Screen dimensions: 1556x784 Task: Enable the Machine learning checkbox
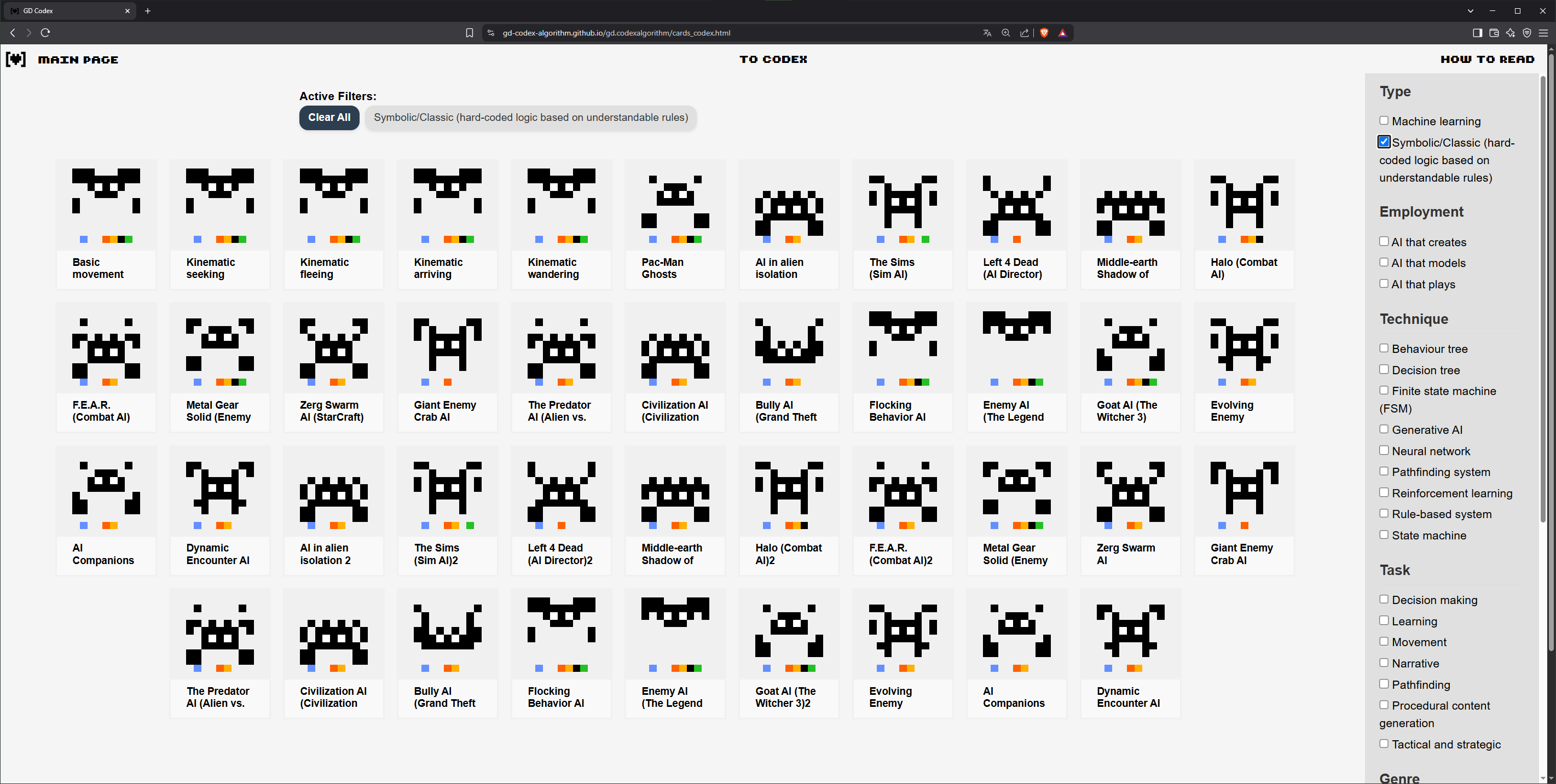[1384, 121]
